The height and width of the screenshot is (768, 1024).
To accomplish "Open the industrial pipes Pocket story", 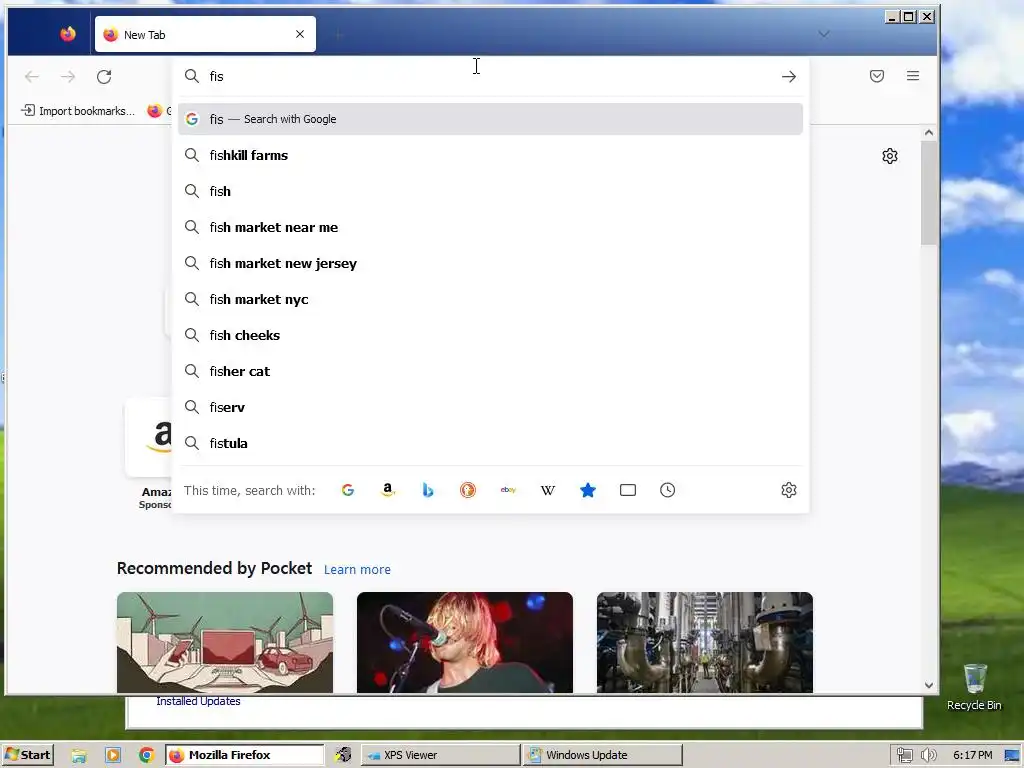I will click(x=705, y=642).
